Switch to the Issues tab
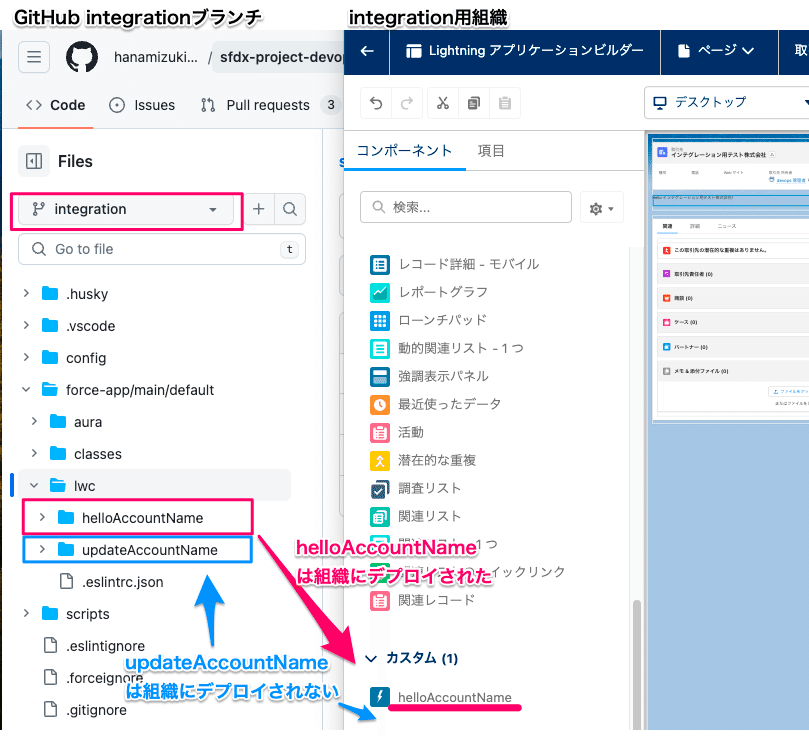Screen dimensions: 809x736 click(x=142, y=105)
